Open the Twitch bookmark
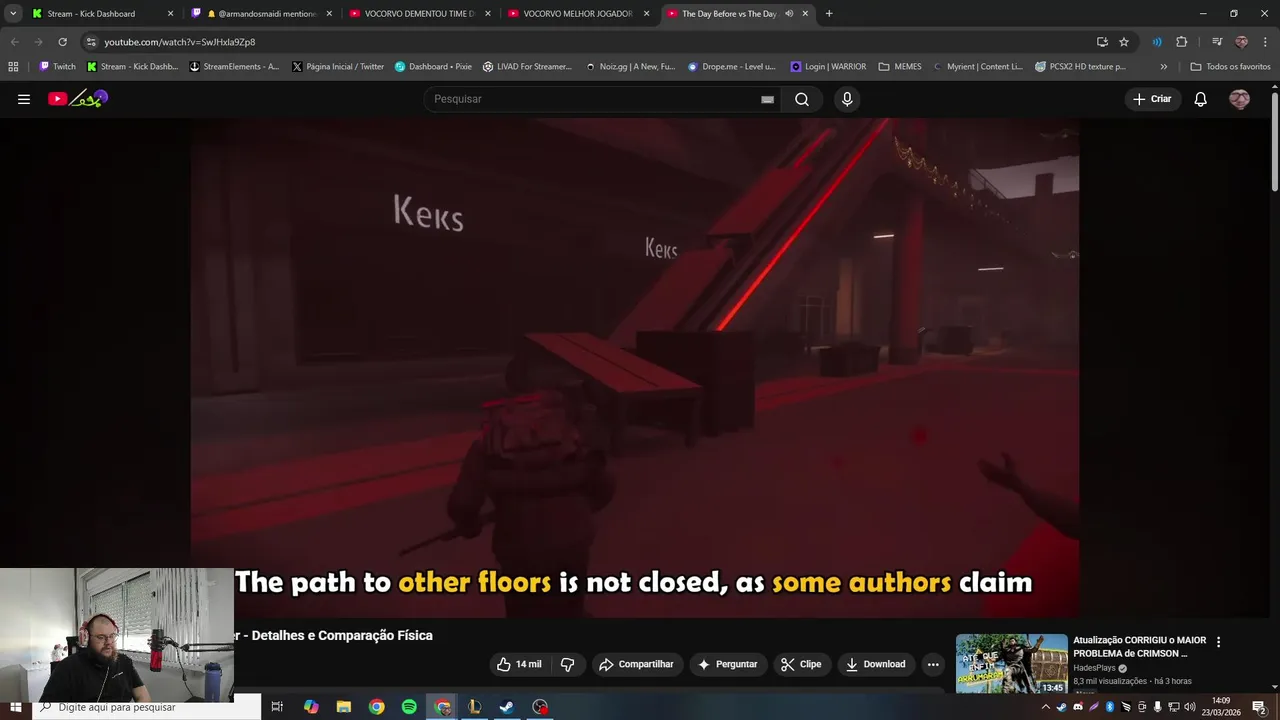The image size is (1280, 720). coord(57,67)
